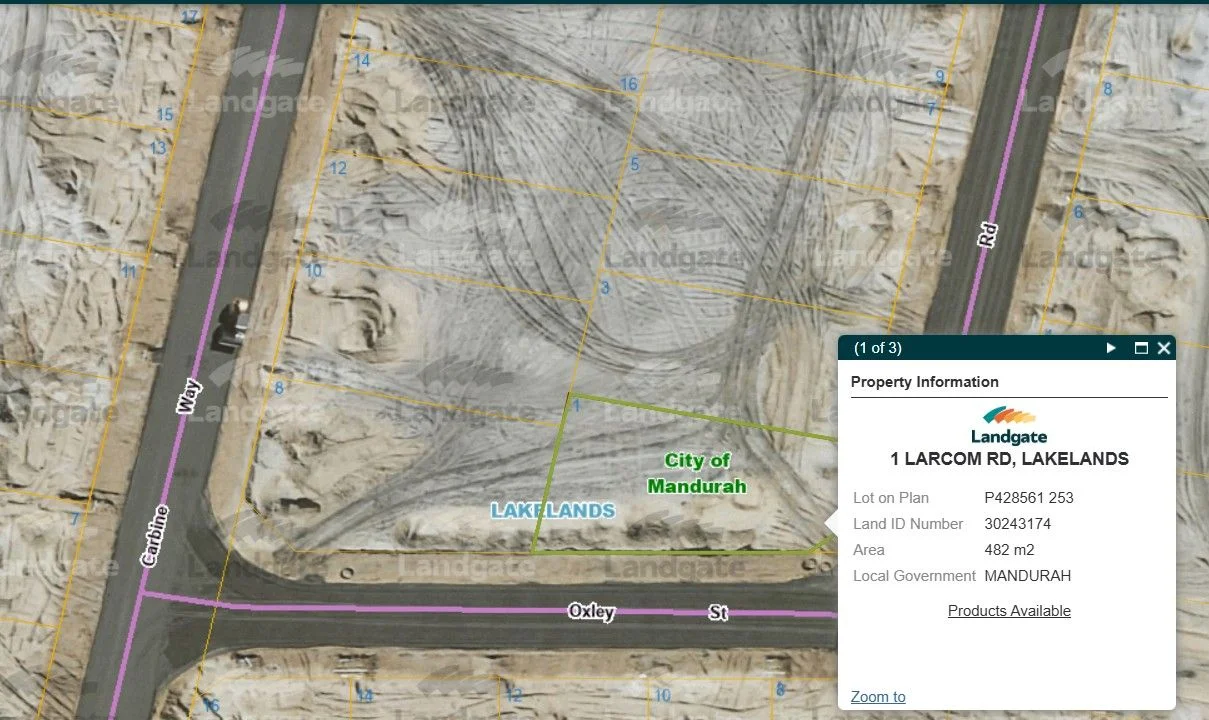
Task: Select lot number 15 on the map
Action: (x=165, y=115)
